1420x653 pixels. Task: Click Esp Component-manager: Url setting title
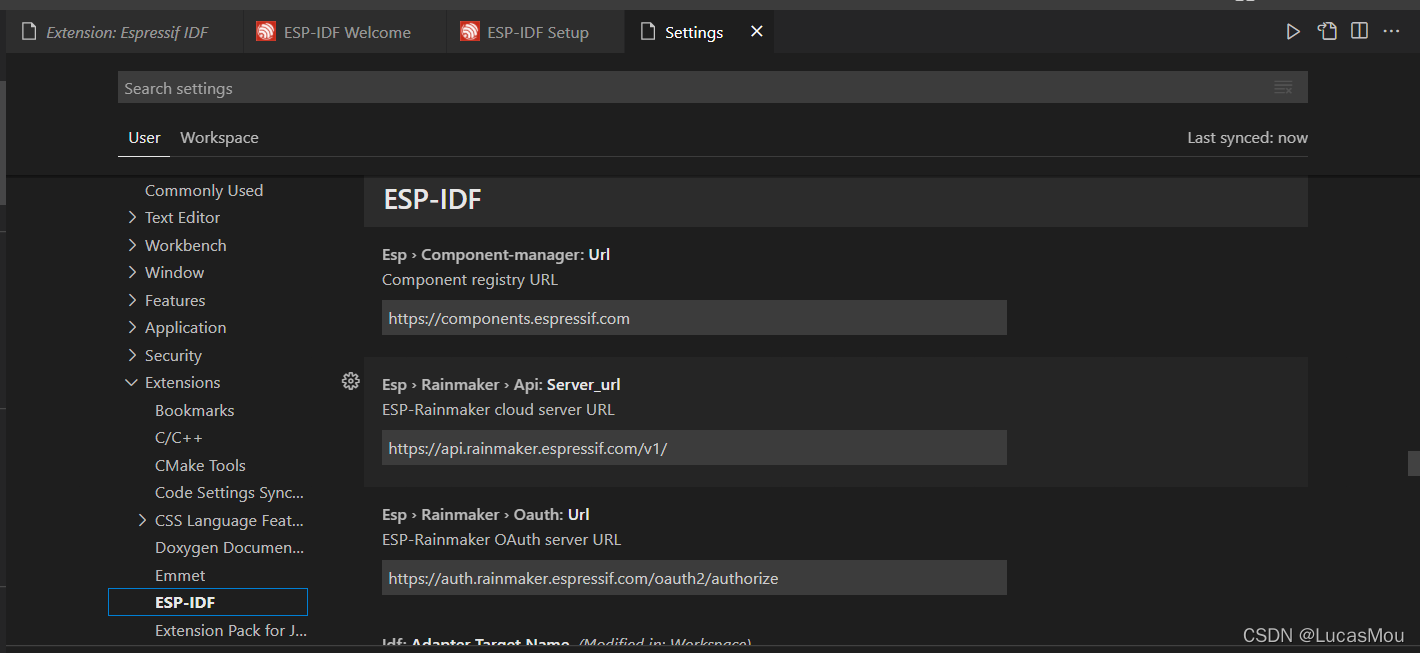click(496, 254)
